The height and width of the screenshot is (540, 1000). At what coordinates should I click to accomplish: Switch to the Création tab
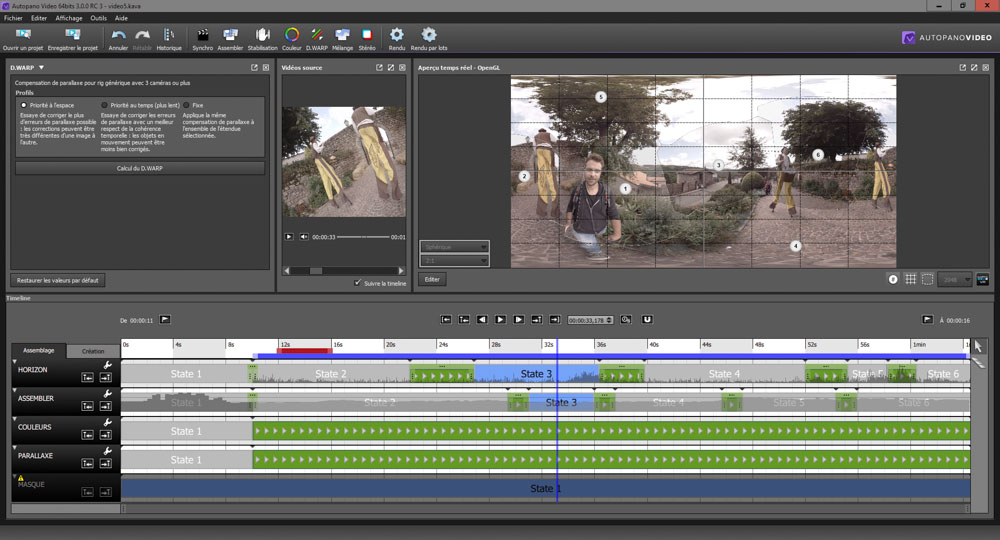tap(93, 351)
